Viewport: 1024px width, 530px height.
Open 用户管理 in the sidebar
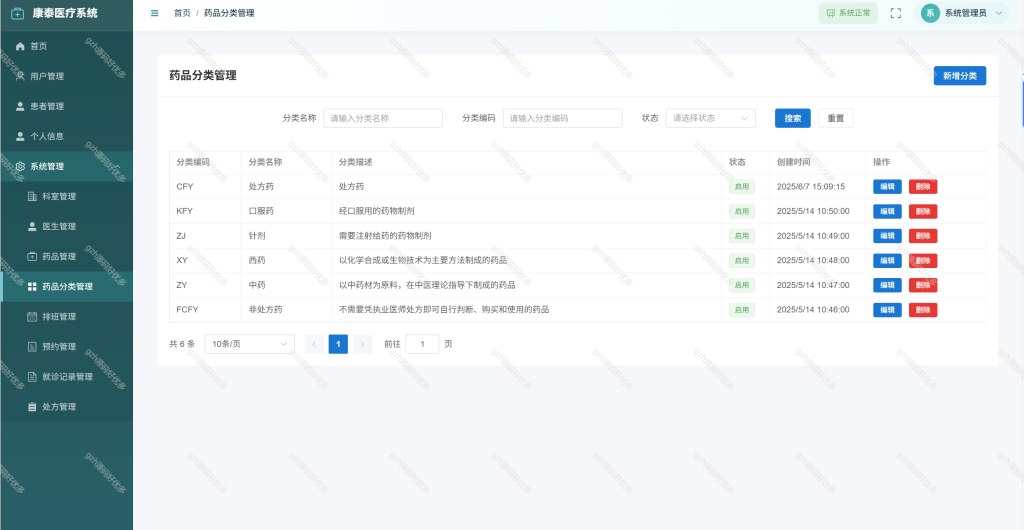point(67,76)
